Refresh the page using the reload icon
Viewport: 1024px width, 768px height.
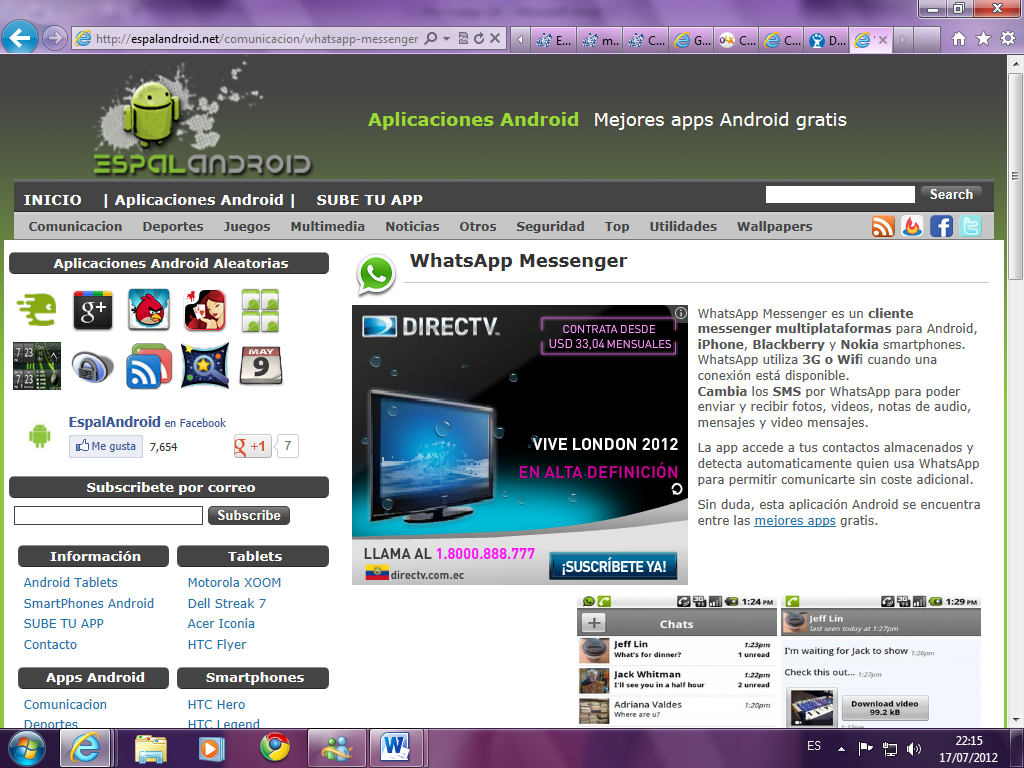pos(479,39)
